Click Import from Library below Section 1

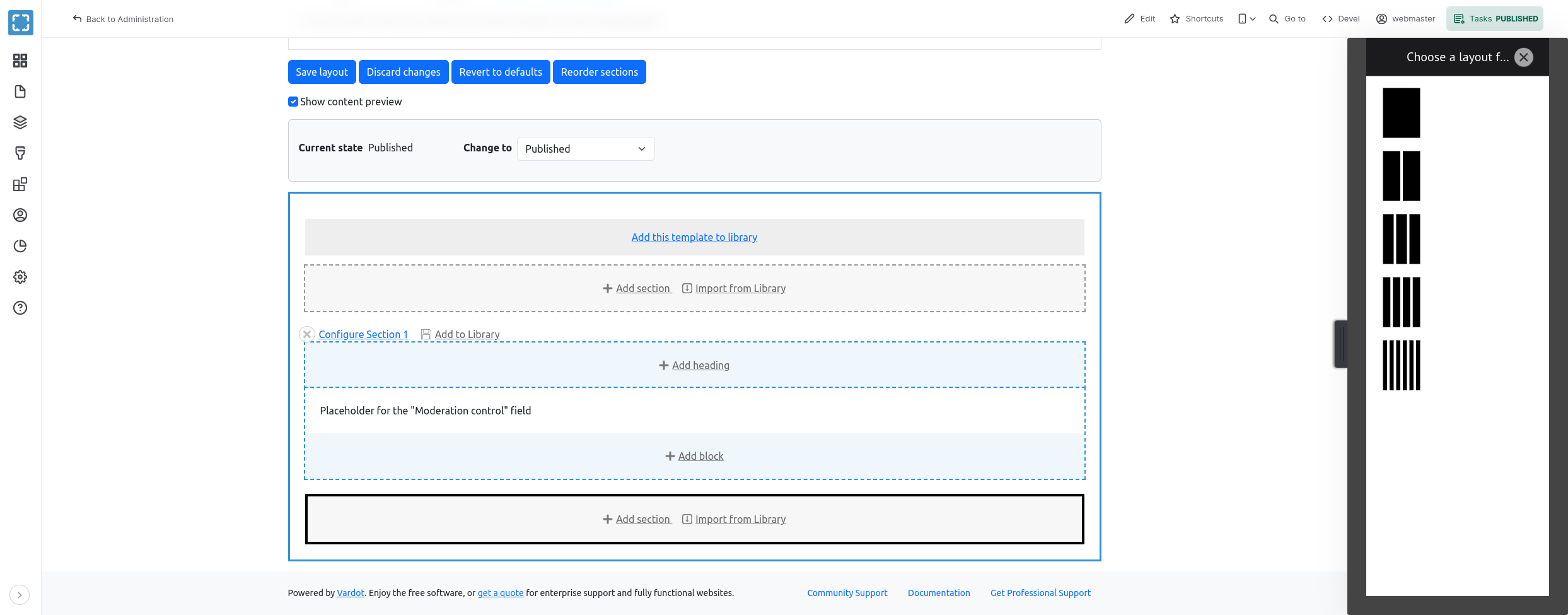pyautogui.click(x=734, y=519)
